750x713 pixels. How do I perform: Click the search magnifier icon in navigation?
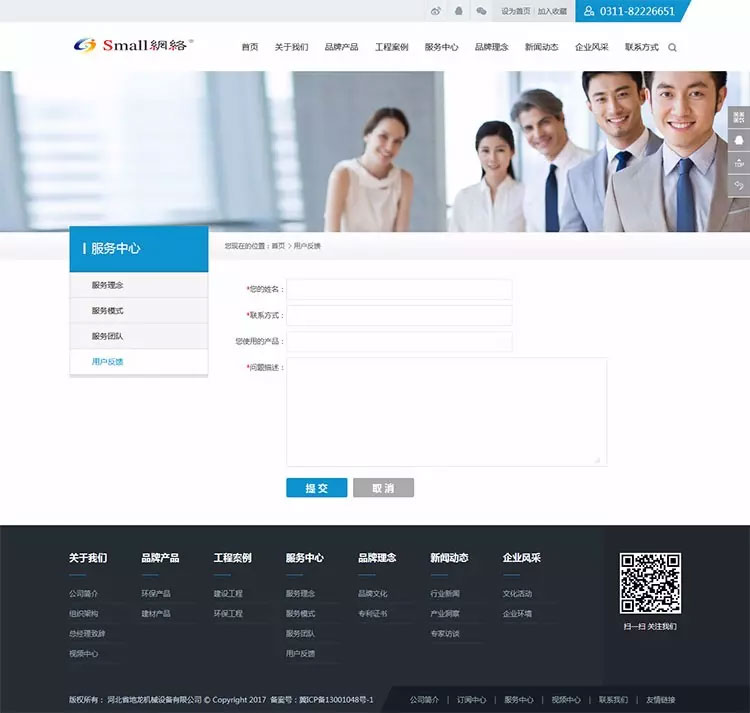coord(673,47)
